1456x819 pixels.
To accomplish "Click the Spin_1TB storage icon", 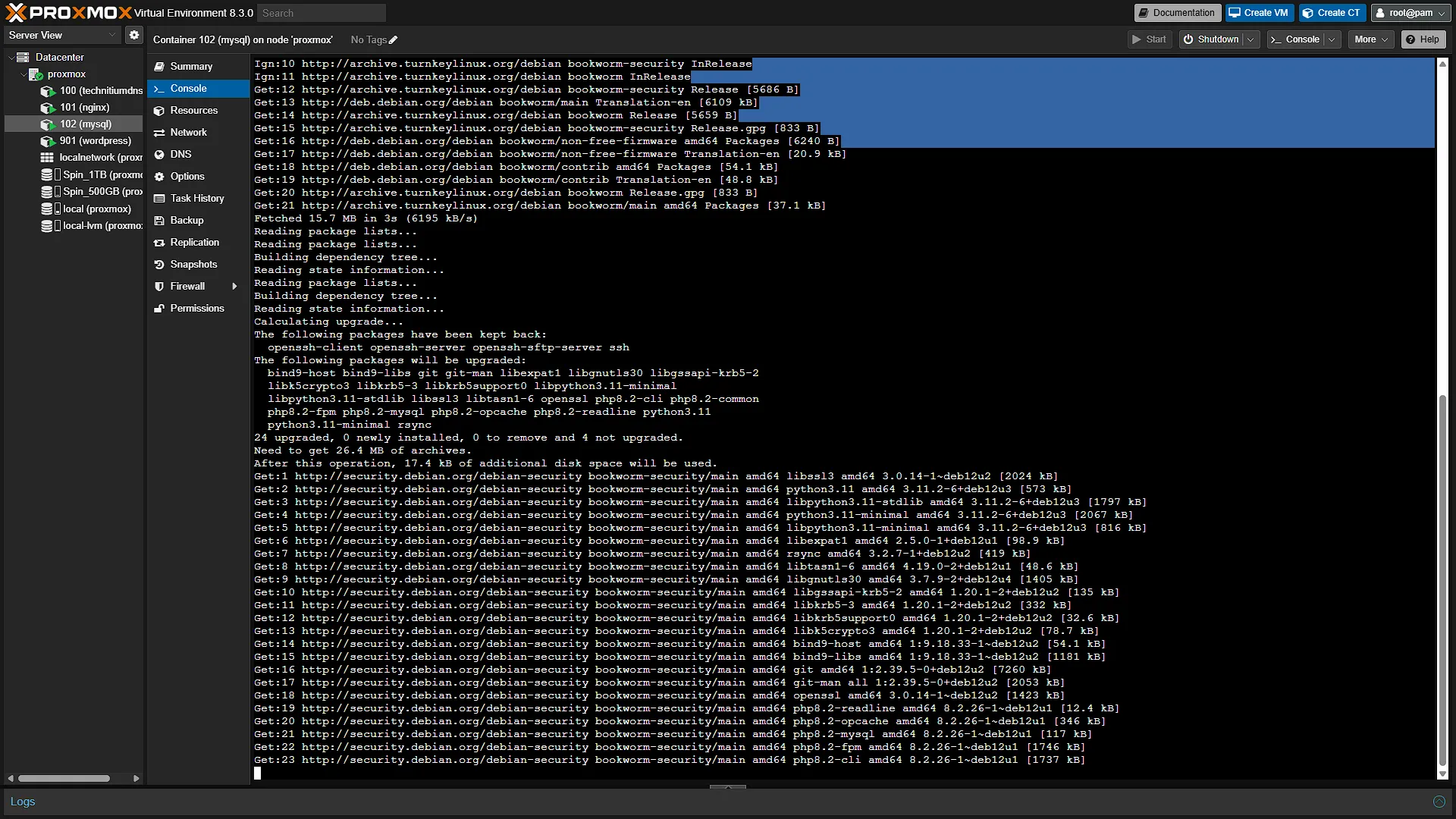I will coord(51,175).
